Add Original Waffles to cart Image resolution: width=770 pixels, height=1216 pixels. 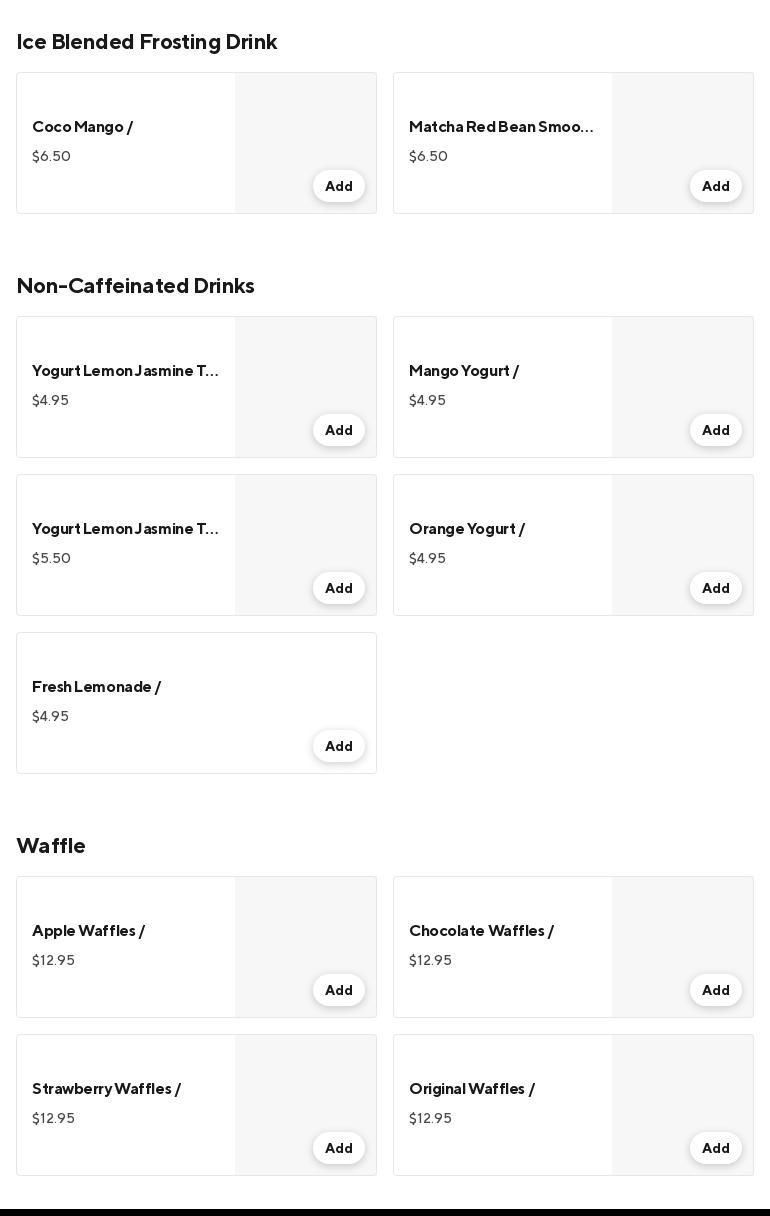tap(715, 1149)
